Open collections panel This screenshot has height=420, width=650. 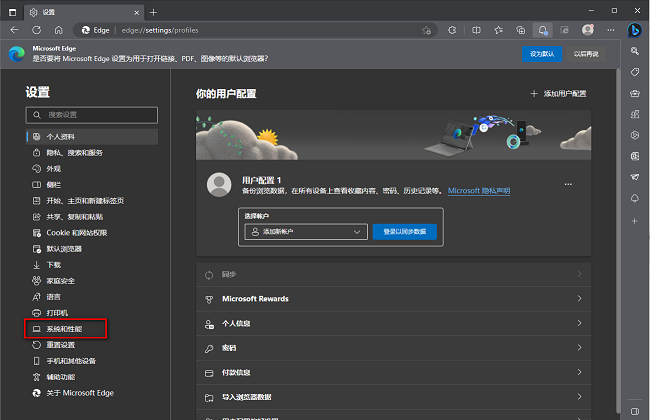tap(521, 30)
